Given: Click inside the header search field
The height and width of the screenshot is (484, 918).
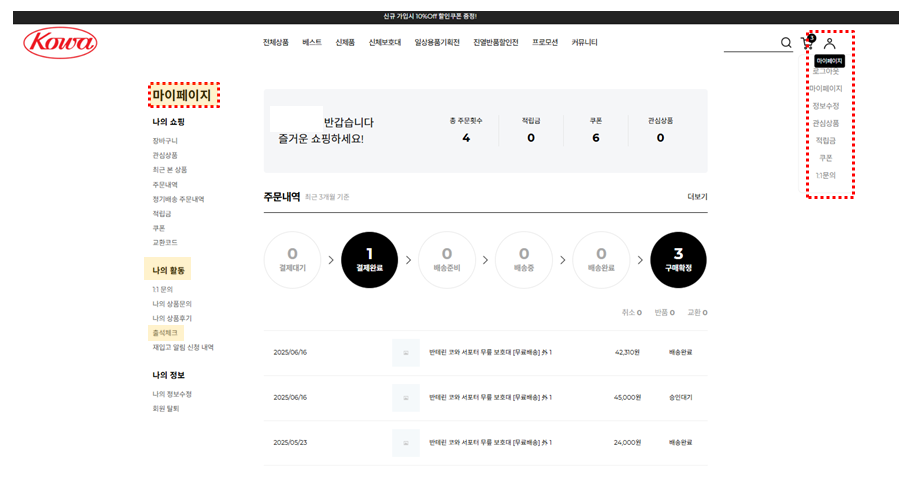Looking at the screenshot, I should point(749,43).
